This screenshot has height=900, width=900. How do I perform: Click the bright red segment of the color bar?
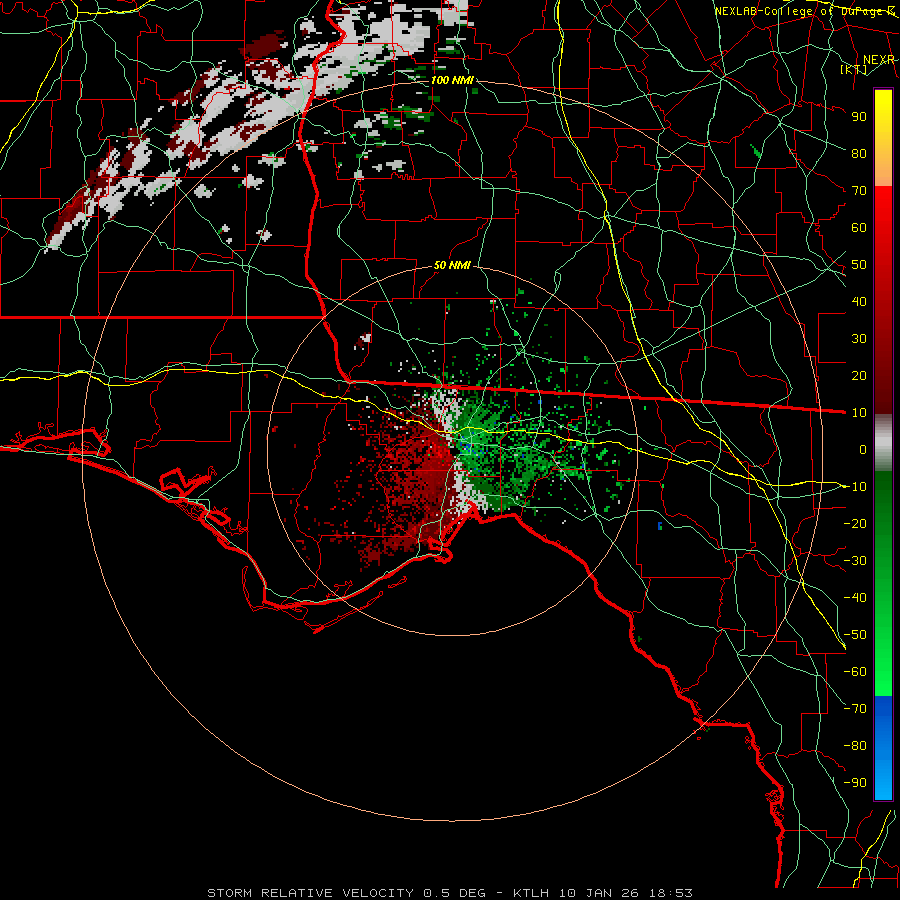tap(883, 207)
